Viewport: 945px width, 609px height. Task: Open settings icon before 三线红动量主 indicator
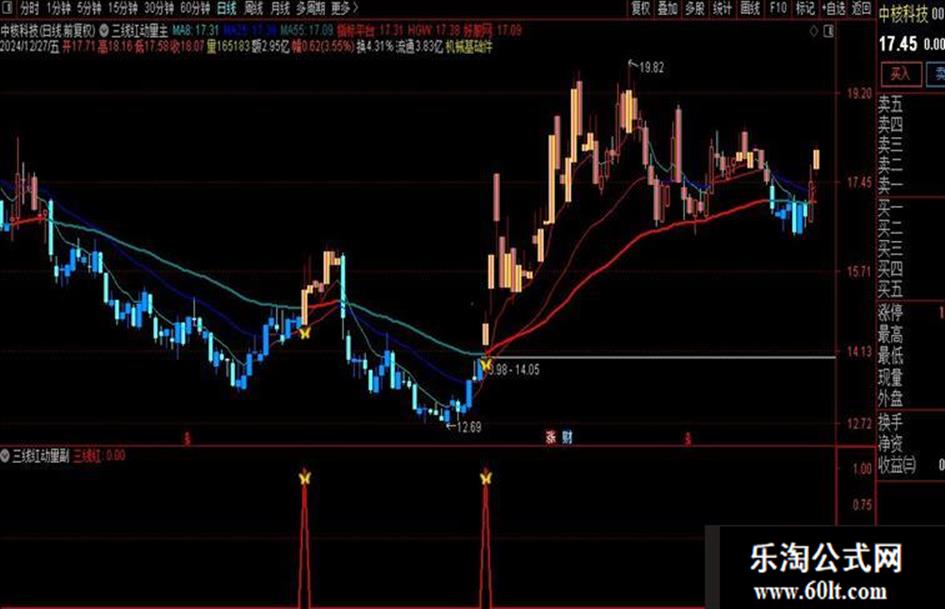[x=104, y=30]
